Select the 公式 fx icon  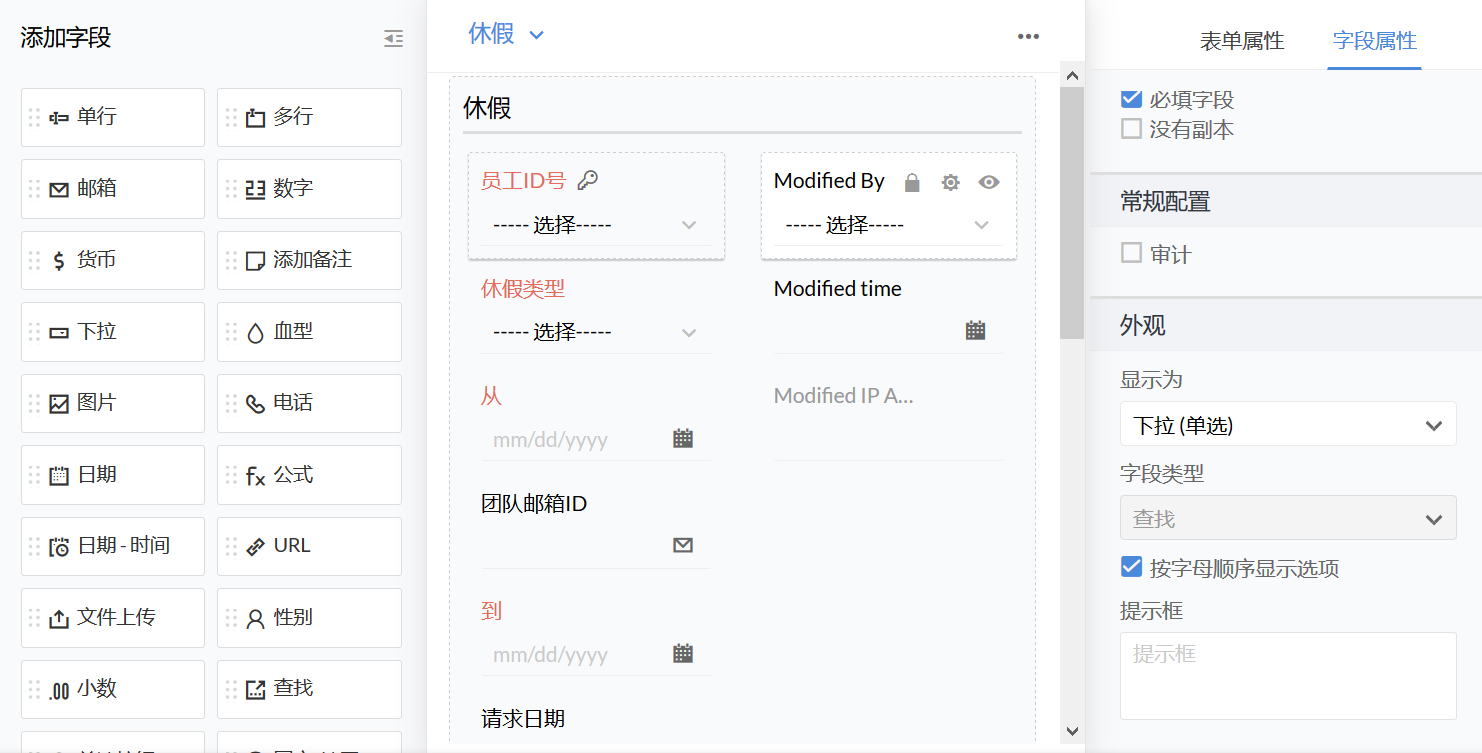click(x=255, y=476)
